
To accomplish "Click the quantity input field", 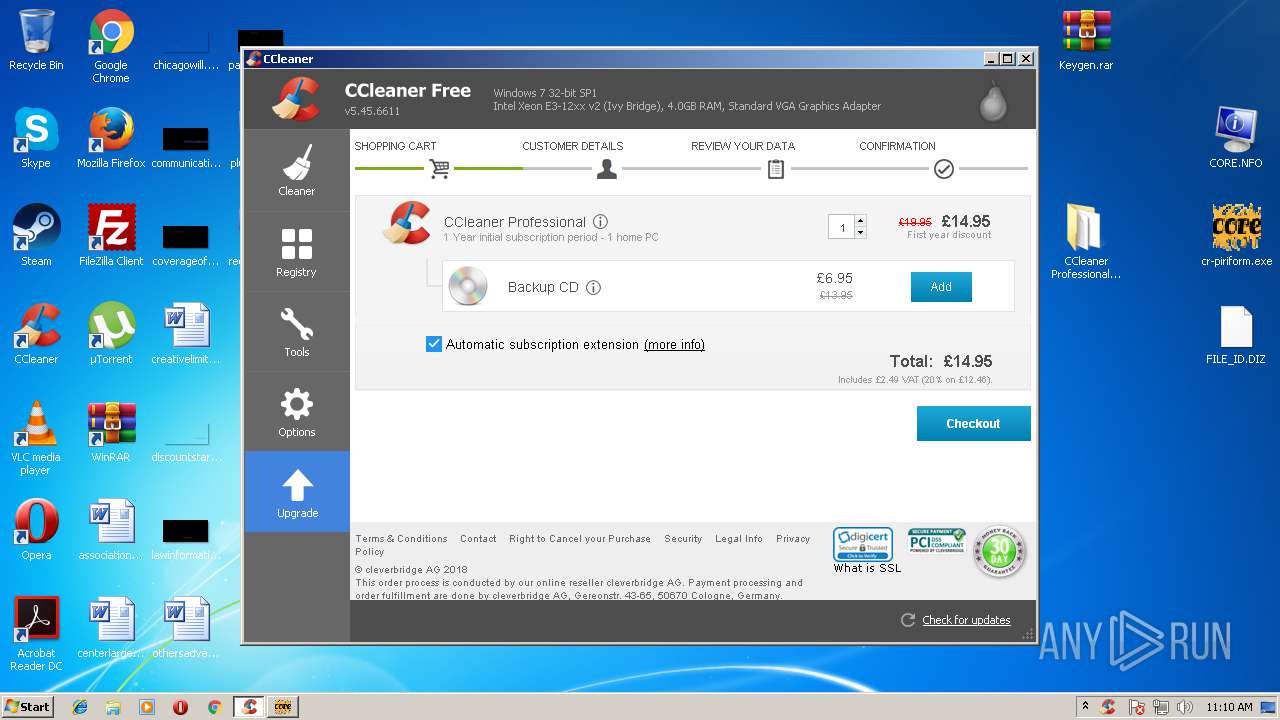I will point(842,227).
